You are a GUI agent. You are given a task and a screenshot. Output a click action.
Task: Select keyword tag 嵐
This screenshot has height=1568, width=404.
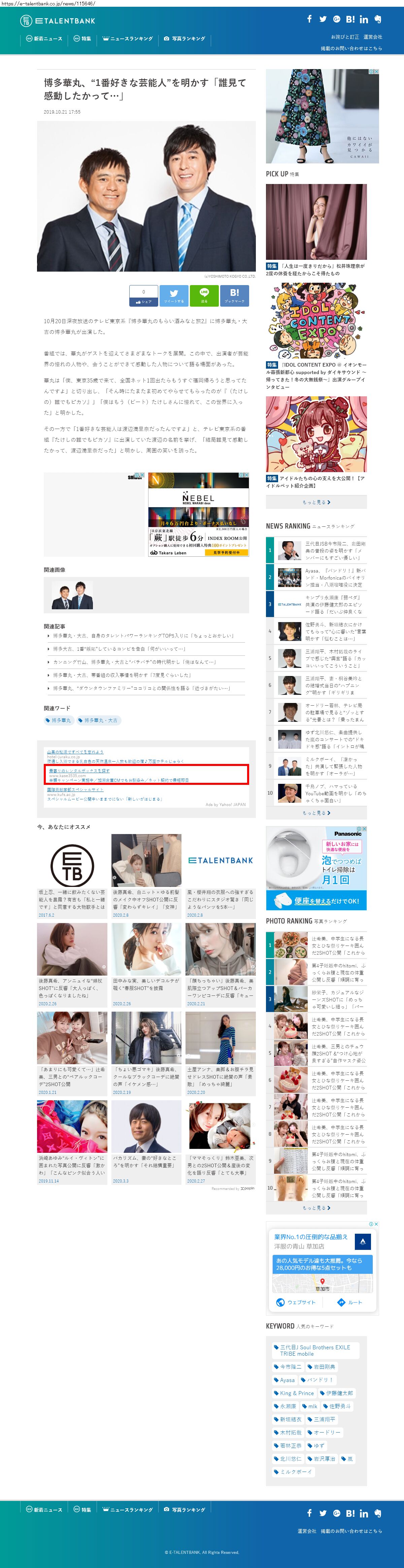click(347, 1458)
